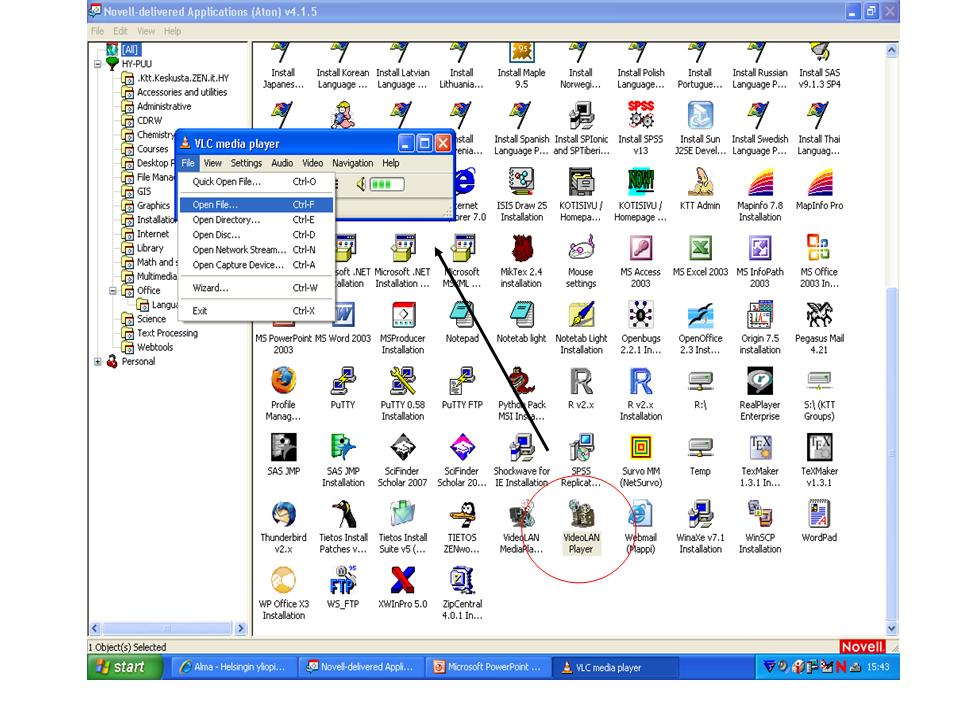Select the Science folder in tree

151,320
